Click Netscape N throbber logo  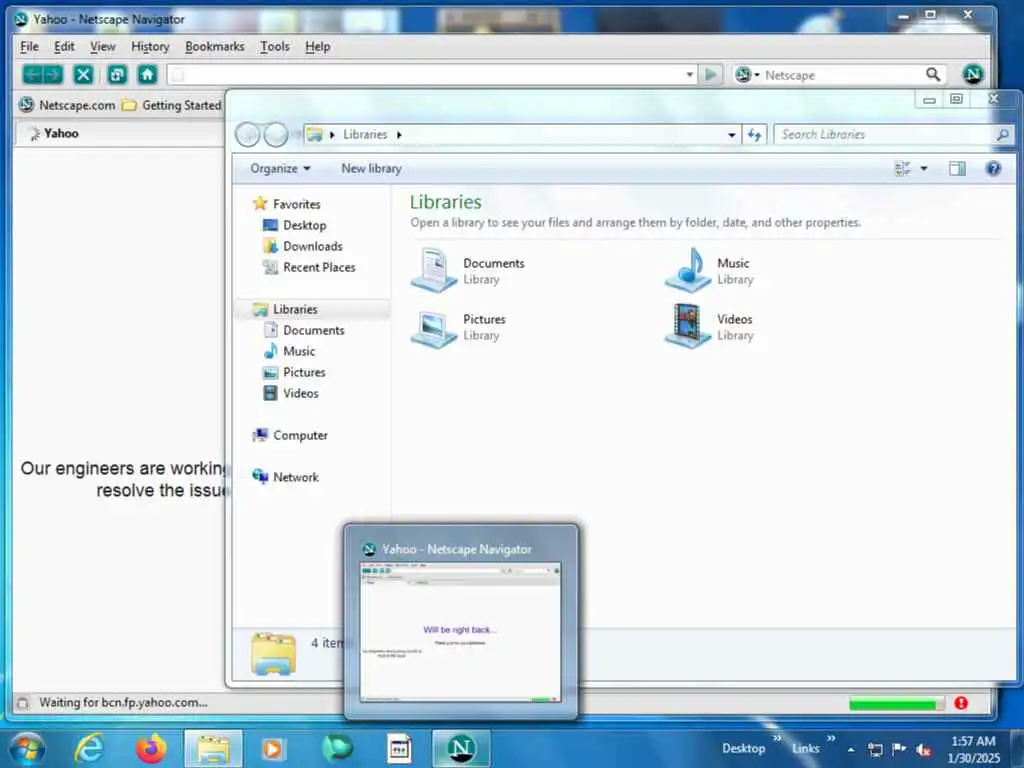click(x=972, y=74)
